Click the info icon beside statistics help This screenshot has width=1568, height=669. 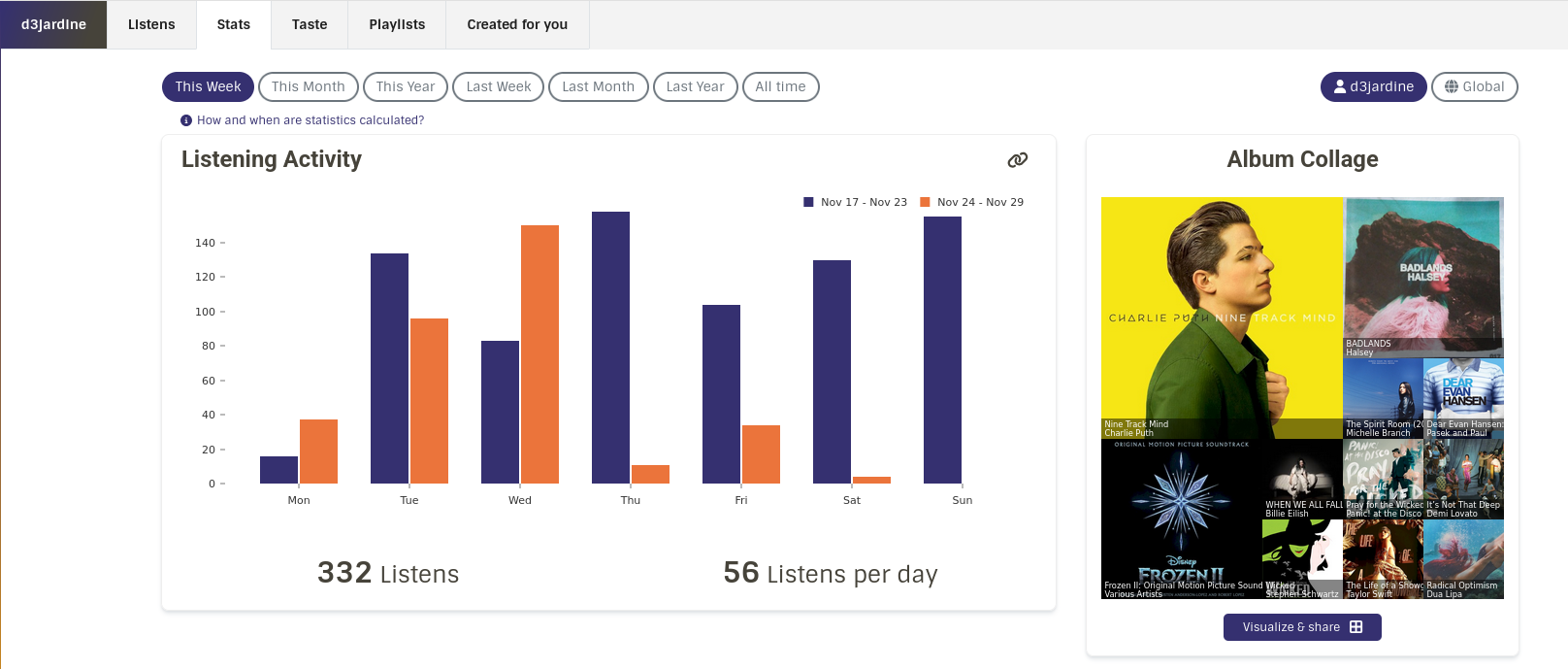coord(186,120)
